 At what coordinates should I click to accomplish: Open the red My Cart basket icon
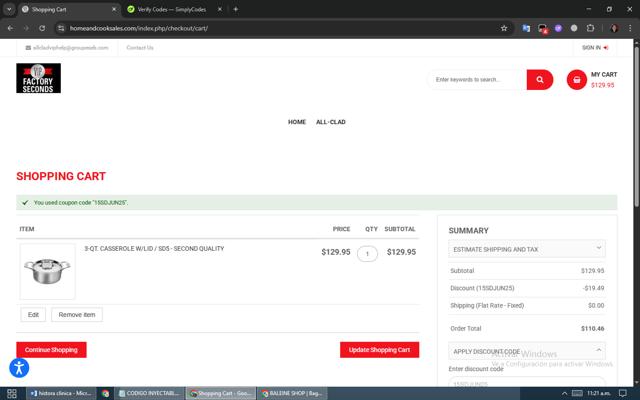tap(576, 80)
